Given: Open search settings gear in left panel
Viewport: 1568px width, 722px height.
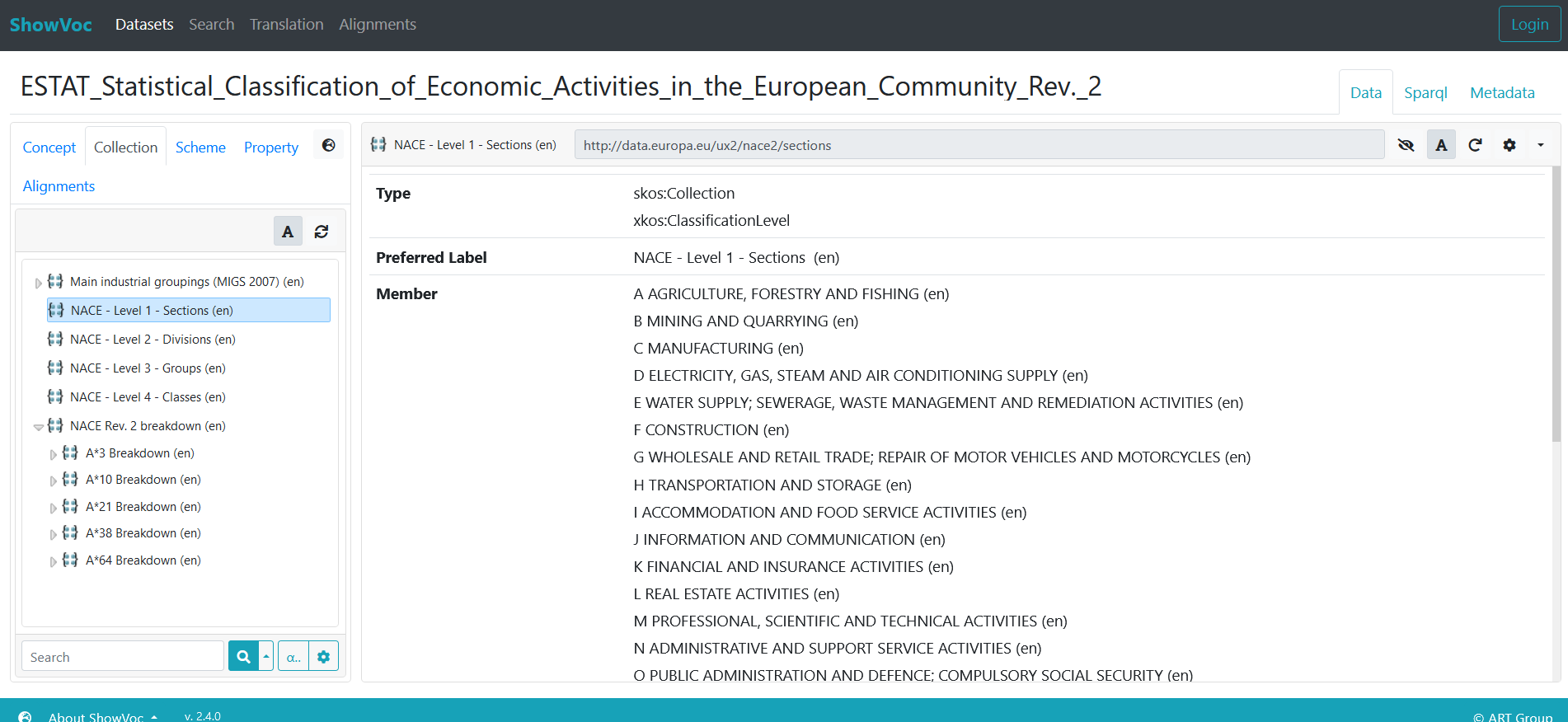Looking at the screenshot, I should coord(323,656).
